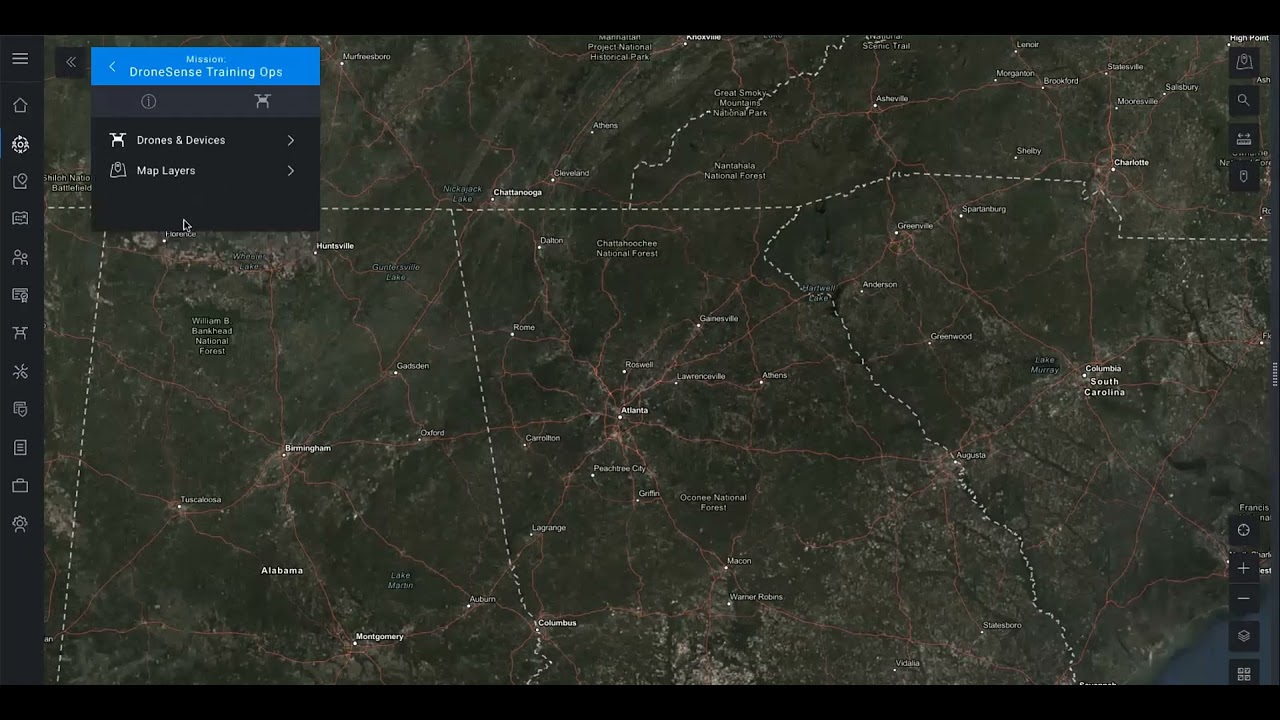The image size is (1280, 720).
Task: Select the mission operations sidebar icon
Action: 20,144
